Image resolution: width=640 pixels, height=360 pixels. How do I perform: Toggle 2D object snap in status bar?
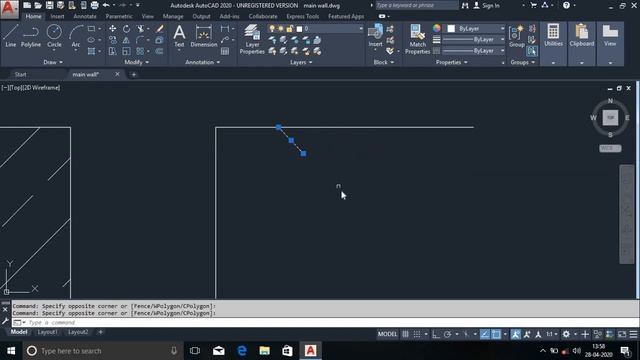[x=496, y=334]
